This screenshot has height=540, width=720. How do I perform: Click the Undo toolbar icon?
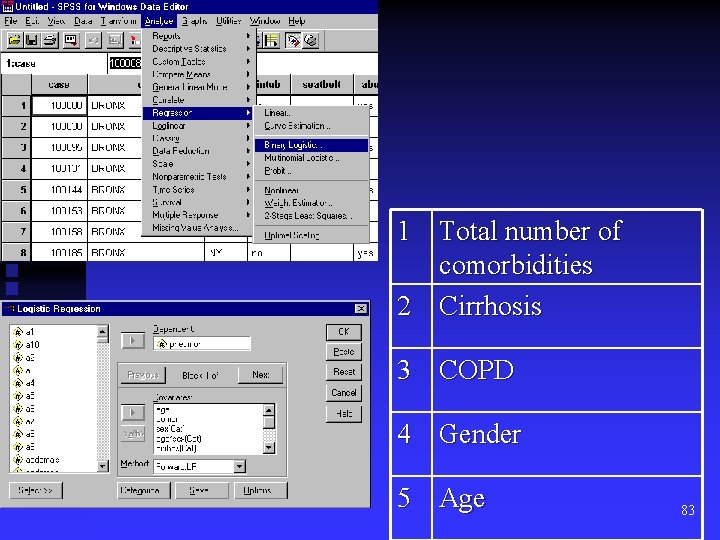[x=93, y=40]
